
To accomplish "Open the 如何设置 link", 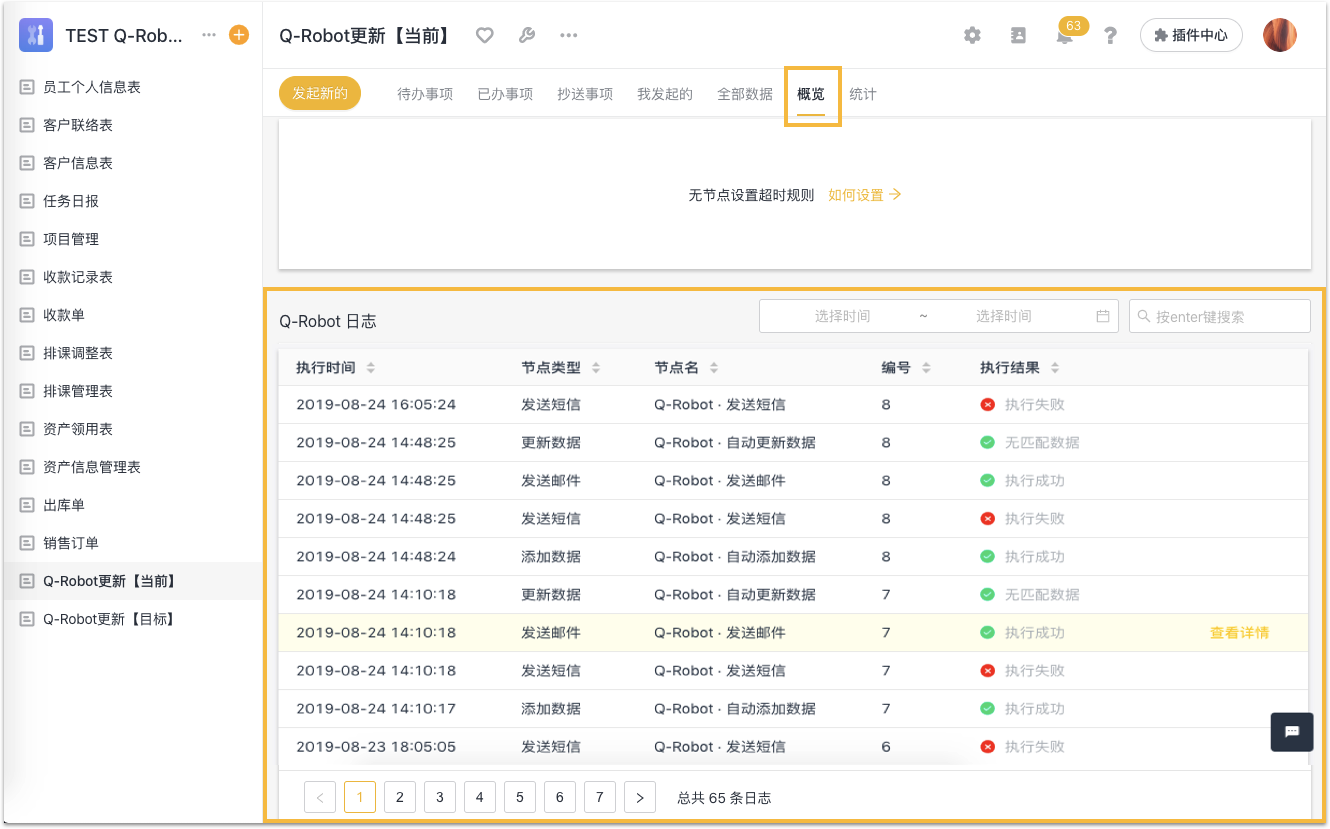I will pyautogui.click(x=865, y=195).
